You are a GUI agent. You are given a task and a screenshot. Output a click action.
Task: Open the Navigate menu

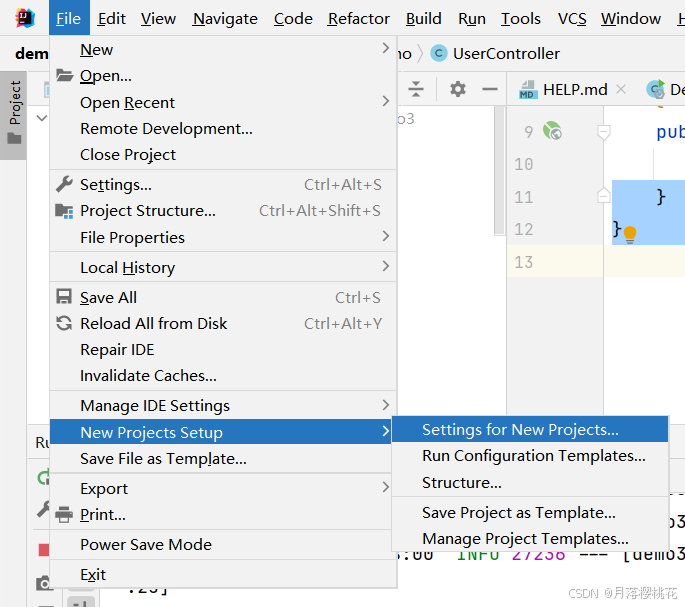225,18
